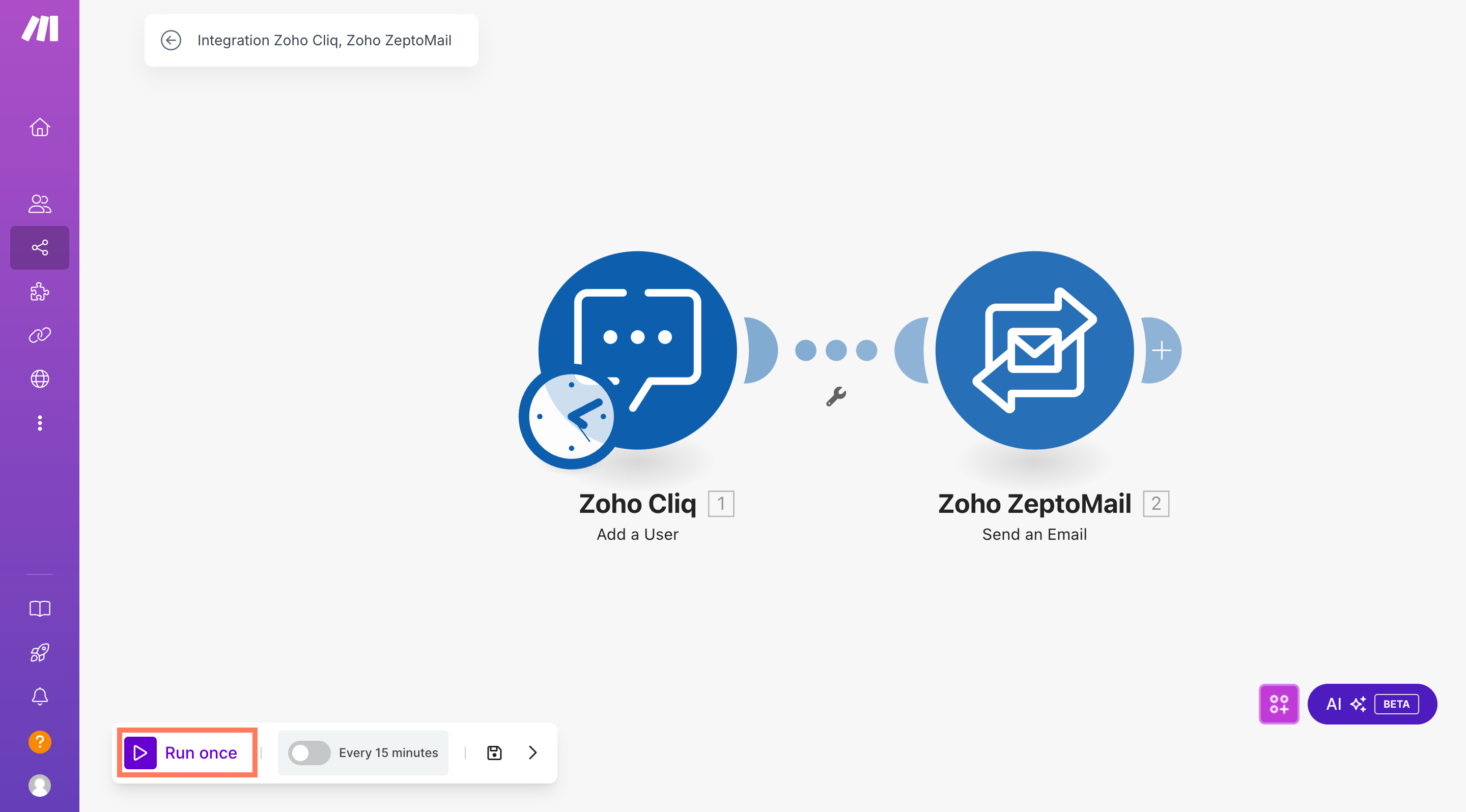Click the Run once button
Viewport: 1466px width, 812px height.
tap(187, 752)
